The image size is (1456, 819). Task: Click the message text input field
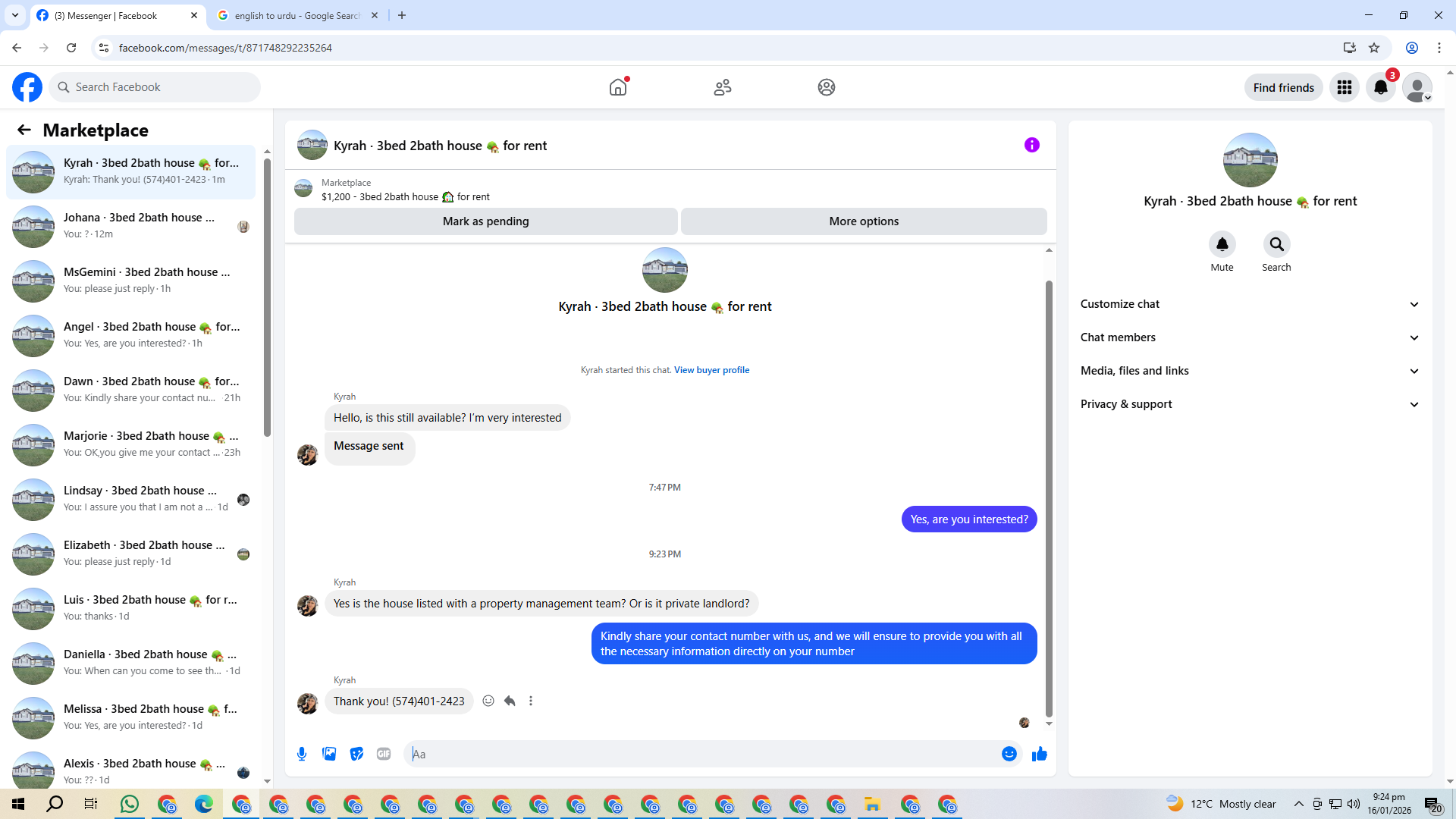701,754
